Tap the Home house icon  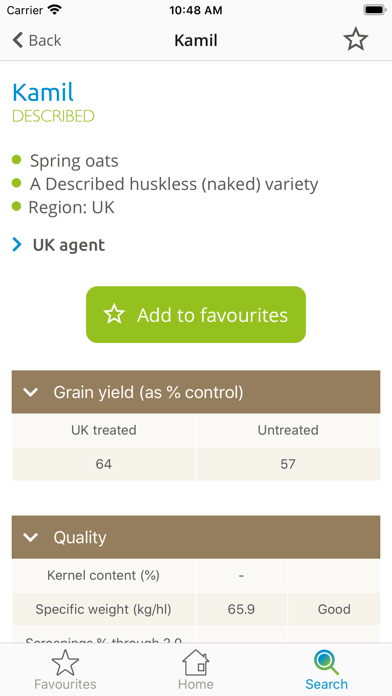pos(196,663)
